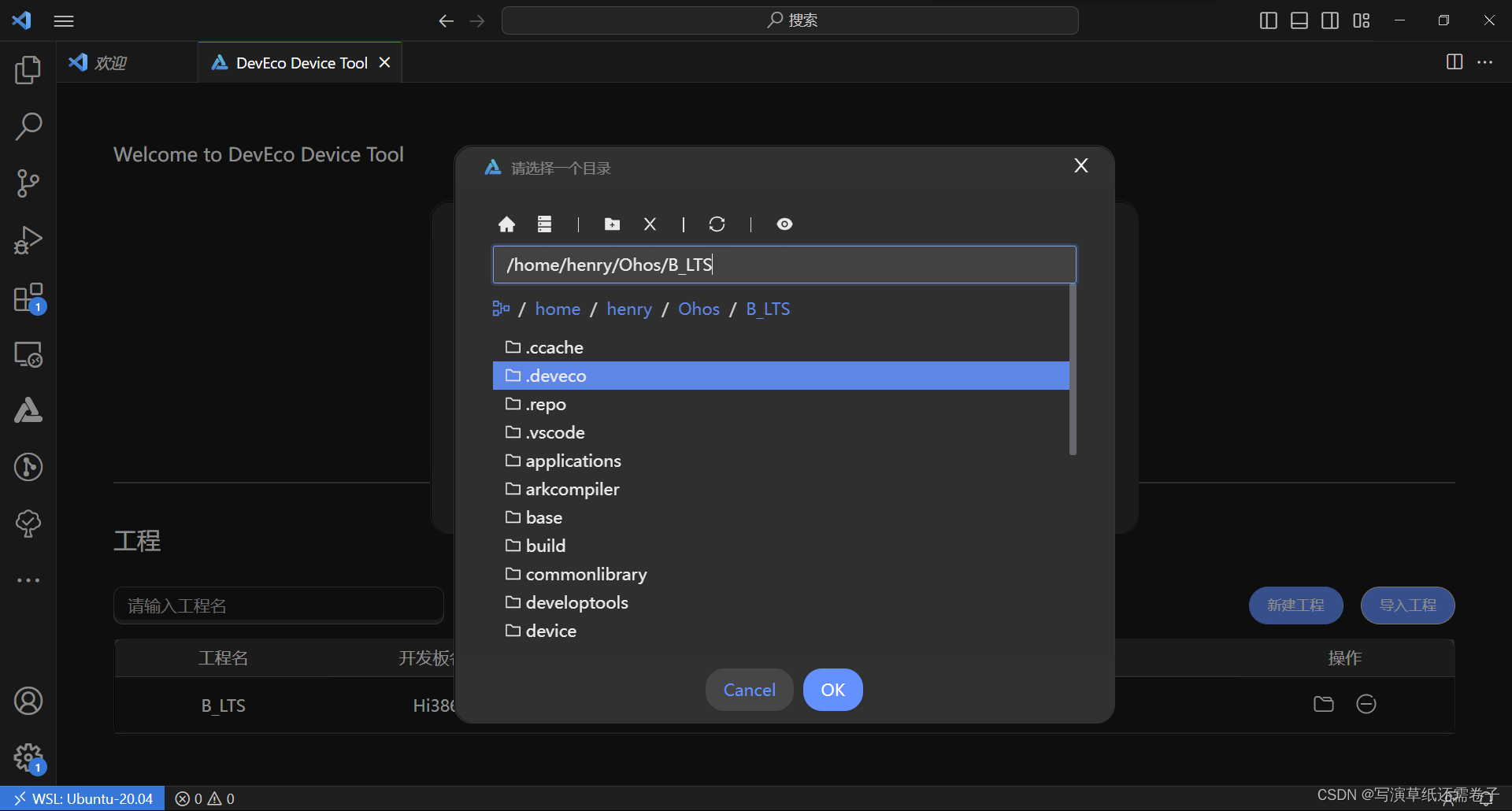Open the Explorer view in the activity bar
Screen dimensions: 1512x811
click(28, 70)
